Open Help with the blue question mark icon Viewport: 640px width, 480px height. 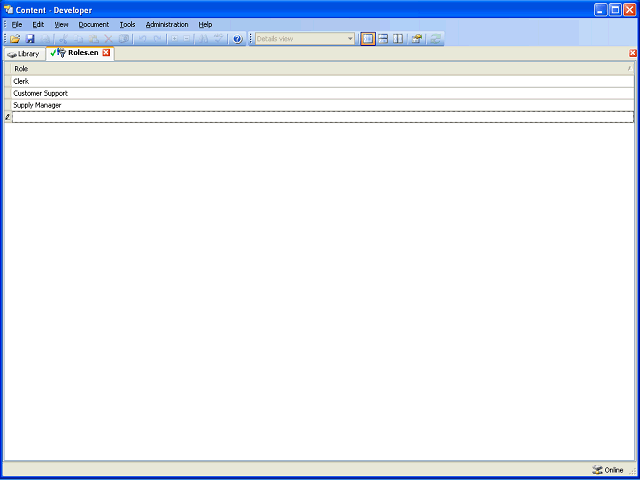pos(238,39)
